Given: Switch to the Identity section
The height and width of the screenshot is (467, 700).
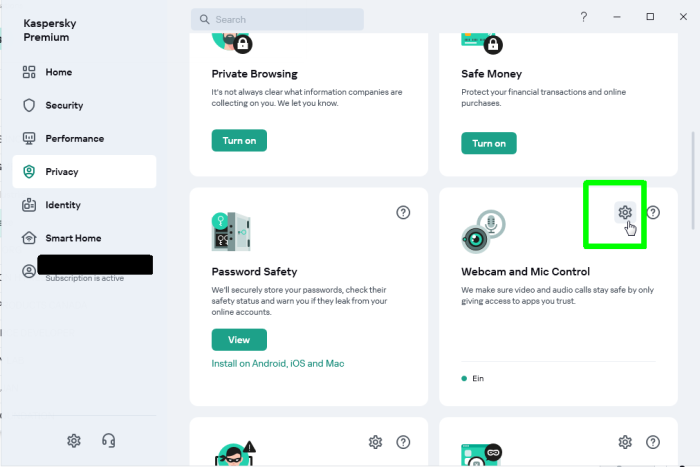Looking at the screenshot, I should (62, 205).
